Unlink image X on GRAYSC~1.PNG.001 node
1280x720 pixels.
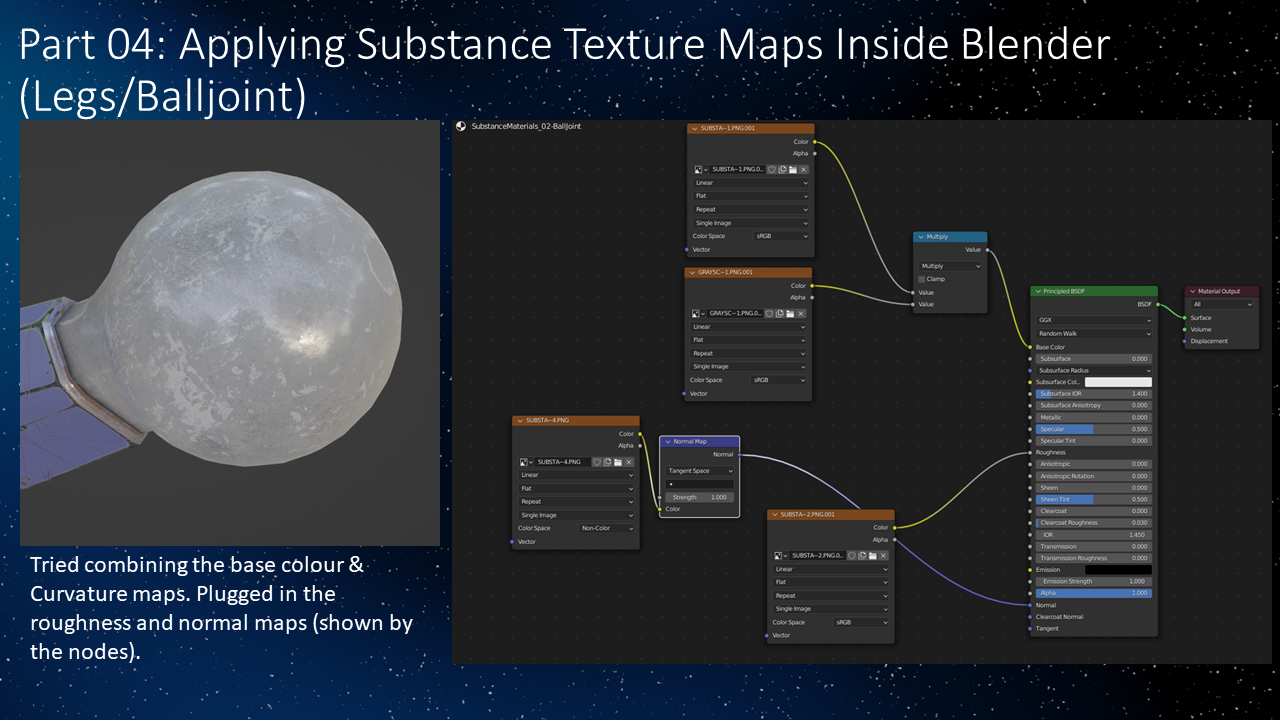(x=801, y=314)
